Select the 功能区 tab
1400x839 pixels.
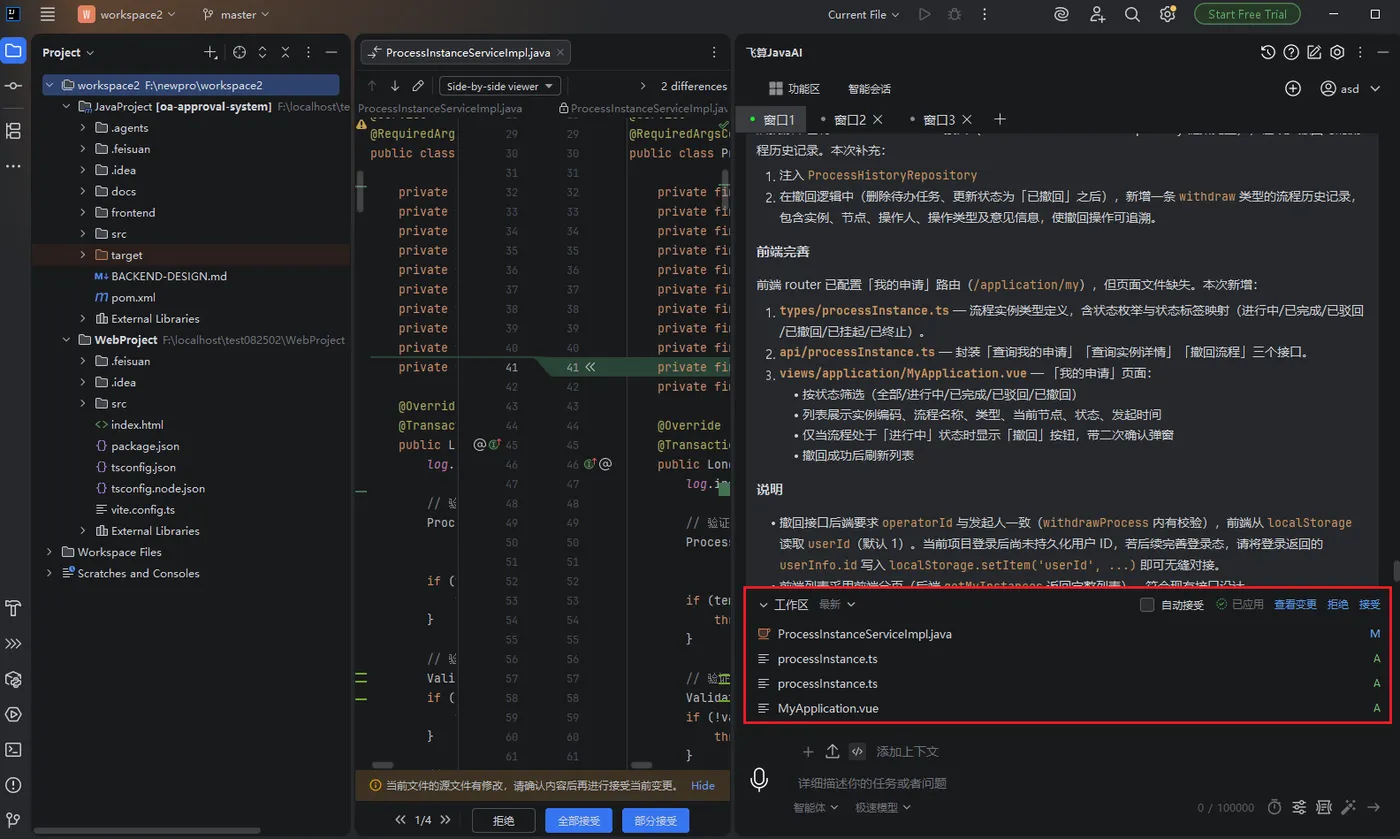[x=794, y=88]
